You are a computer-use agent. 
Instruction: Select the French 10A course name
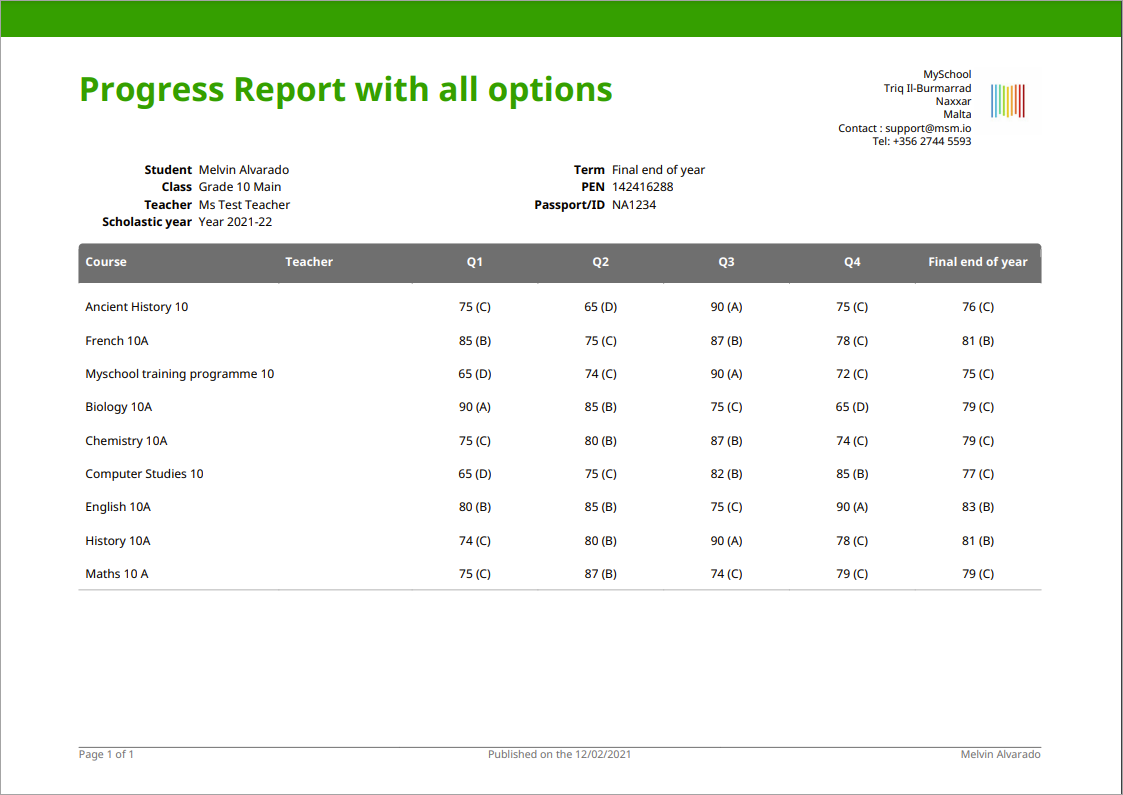(x=117, y=341)
